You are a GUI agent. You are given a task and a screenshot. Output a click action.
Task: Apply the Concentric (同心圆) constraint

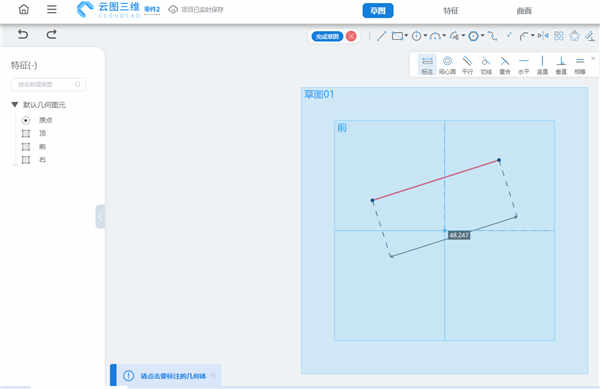pyautogui.click(x=447, y=65)
